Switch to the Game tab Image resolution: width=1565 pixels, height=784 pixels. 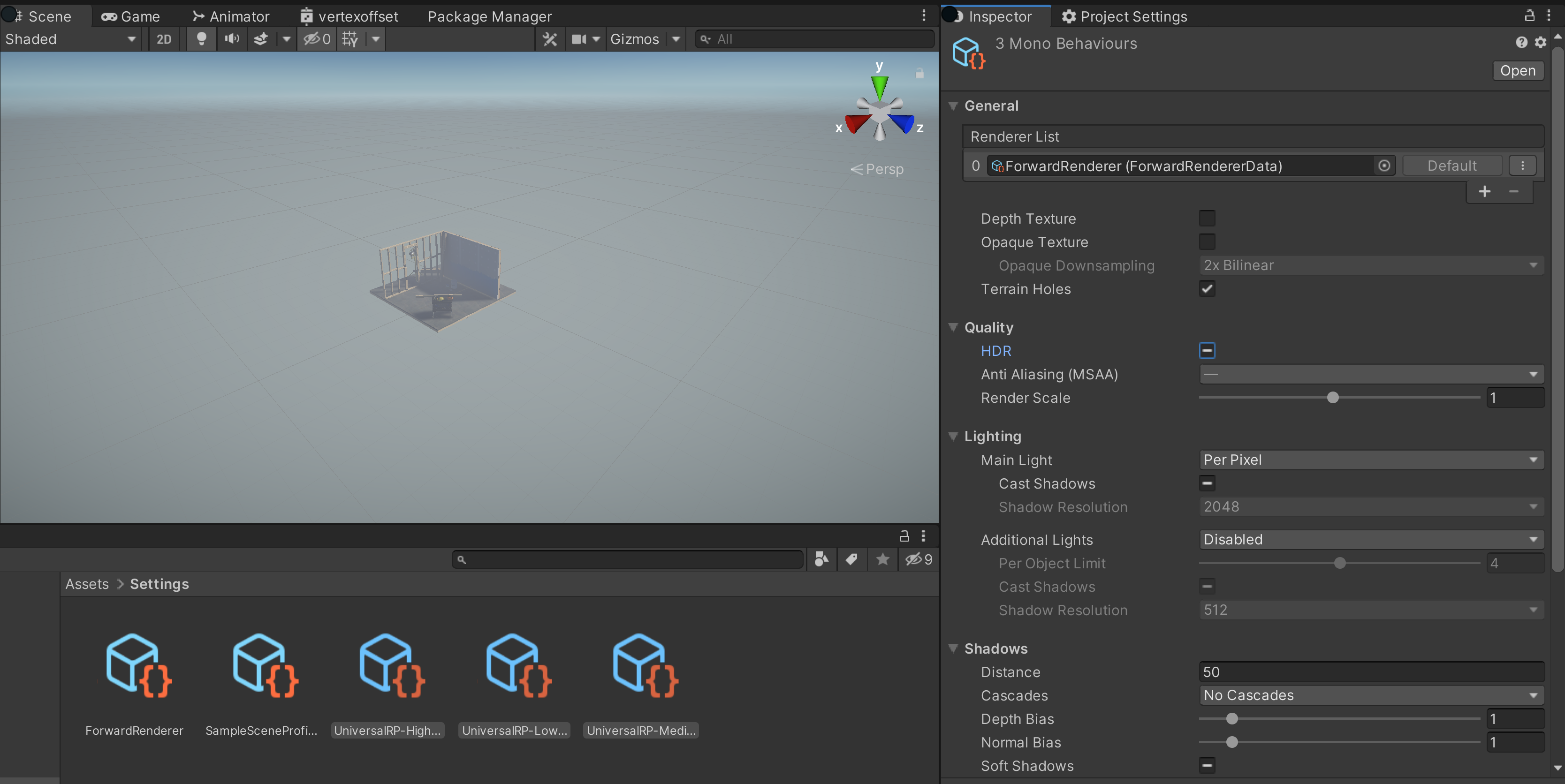point(130,16)
